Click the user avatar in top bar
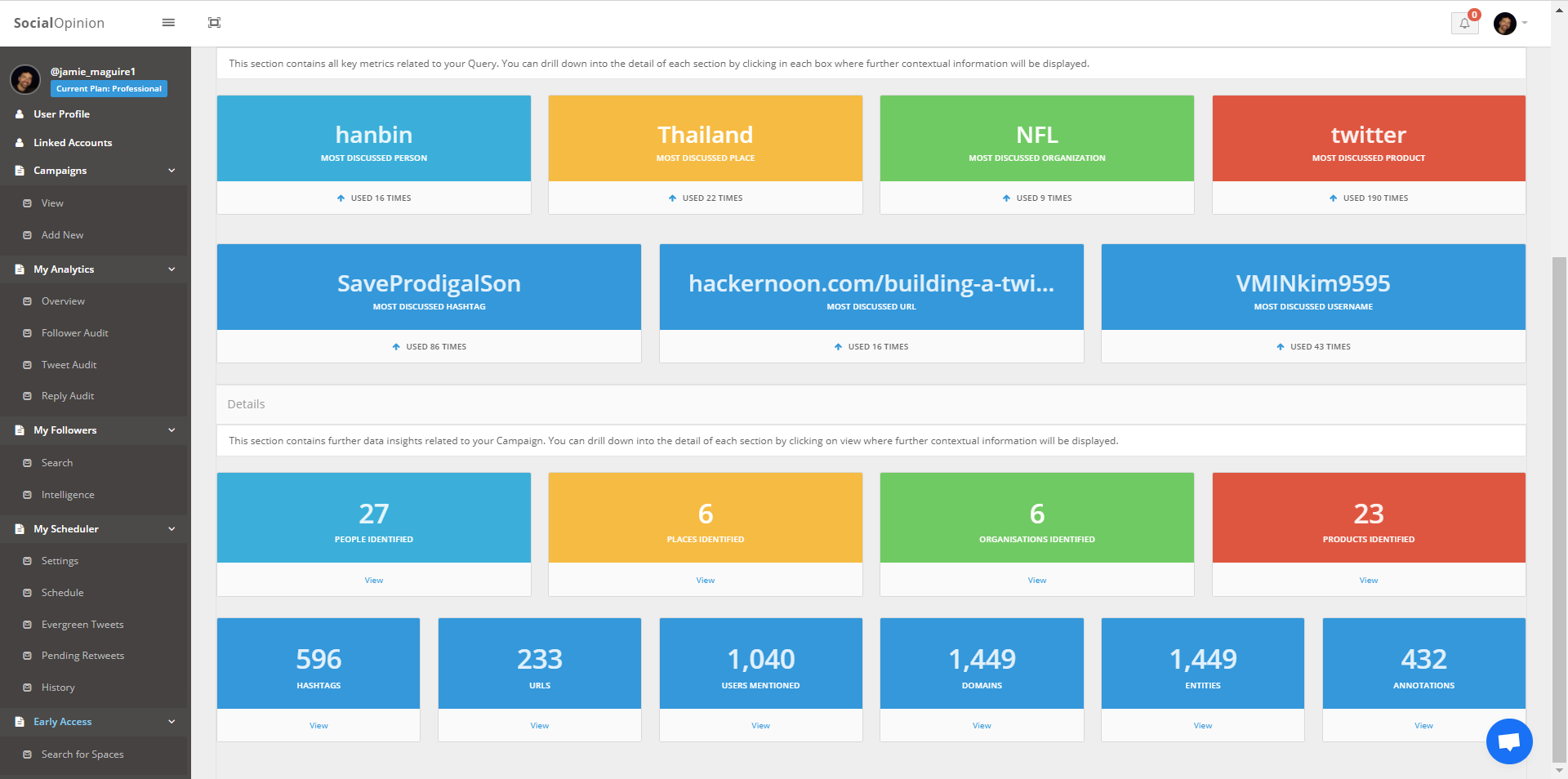Viewport: 1568px width, 779px height. pyautogui.click(x=1504, y=24)
